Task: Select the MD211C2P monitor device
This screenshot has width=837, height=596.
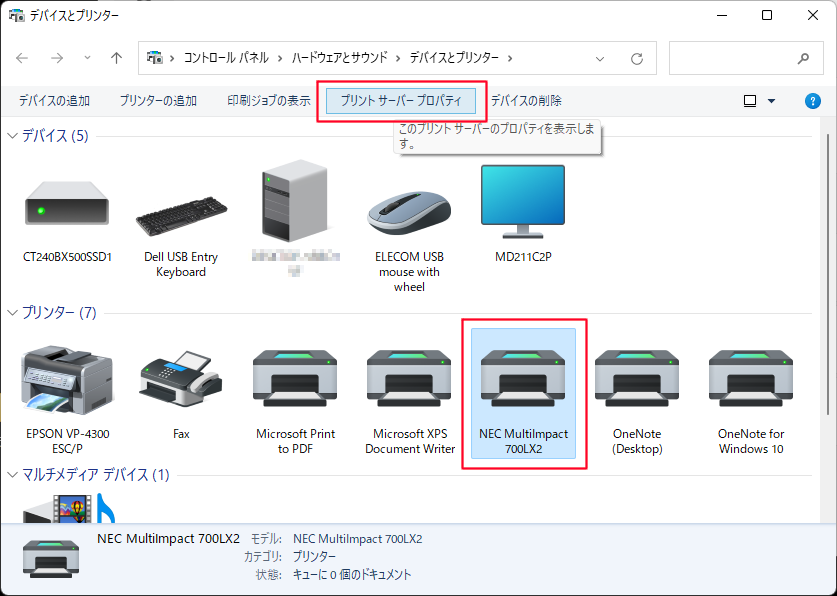Action: click(523, 202)
